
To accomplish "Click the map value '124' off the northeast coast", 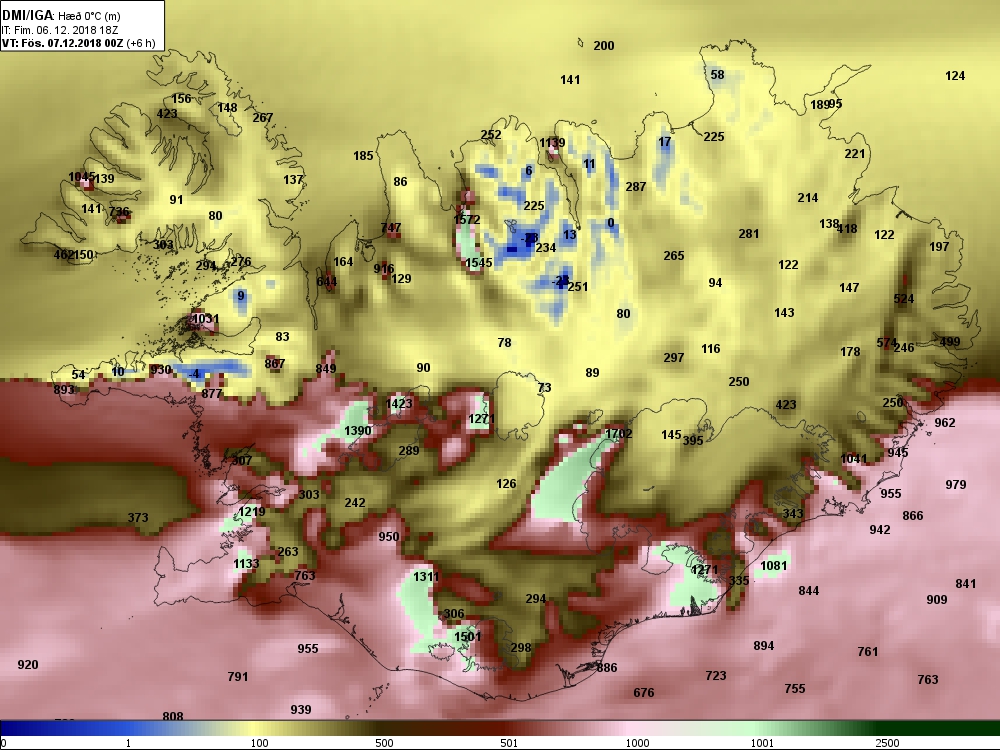I will (955, 76).
